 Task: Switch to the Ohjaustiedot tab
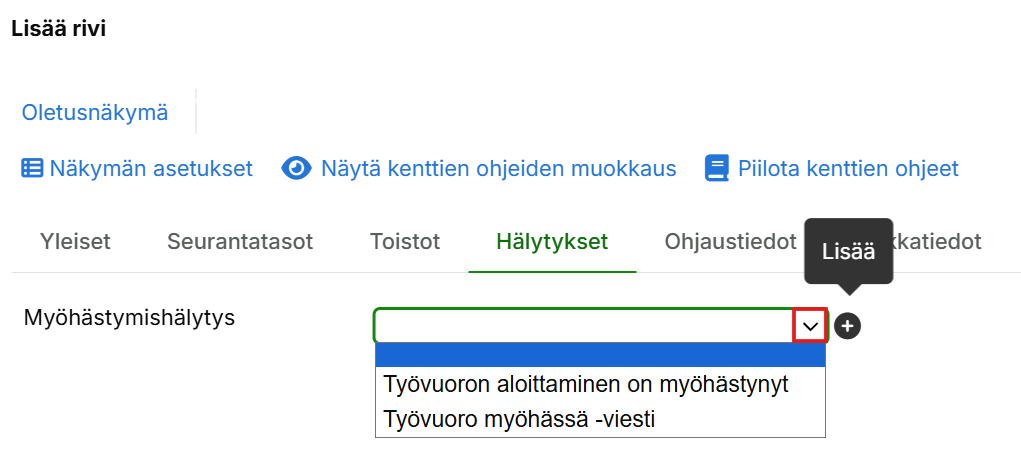tap(730, 241)
